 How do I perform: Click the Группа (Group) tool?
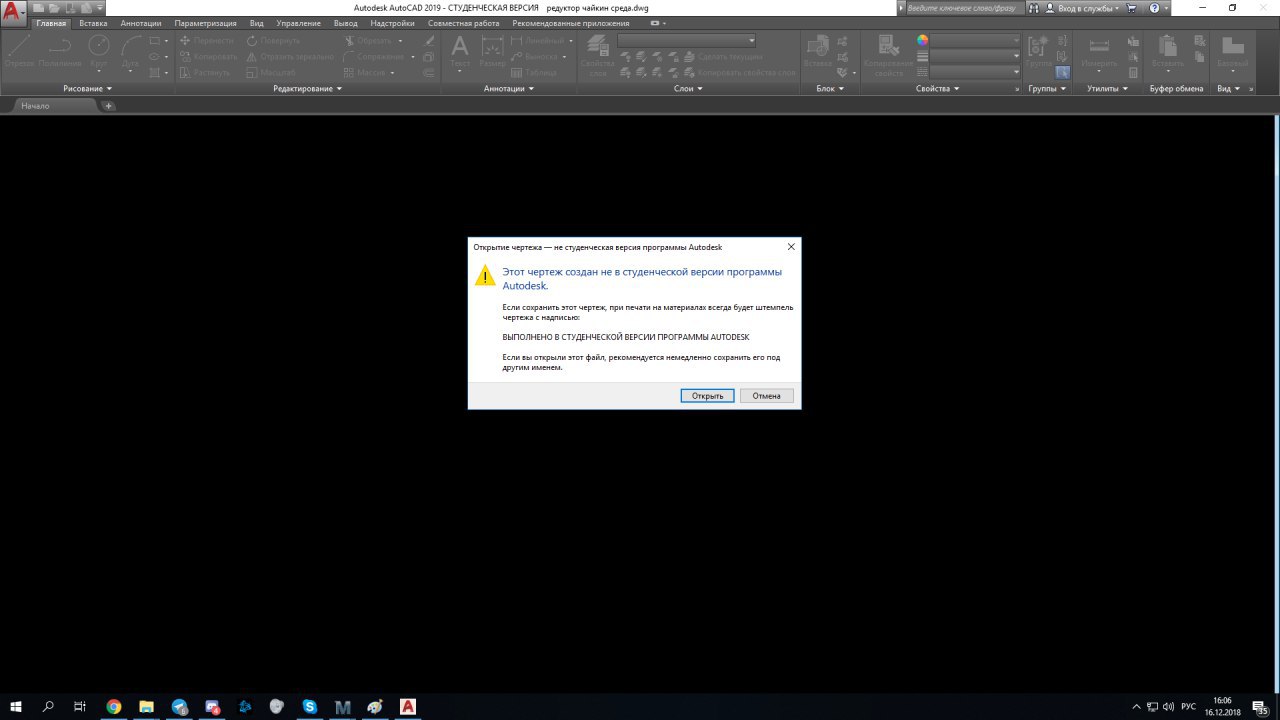point(1039,52)
